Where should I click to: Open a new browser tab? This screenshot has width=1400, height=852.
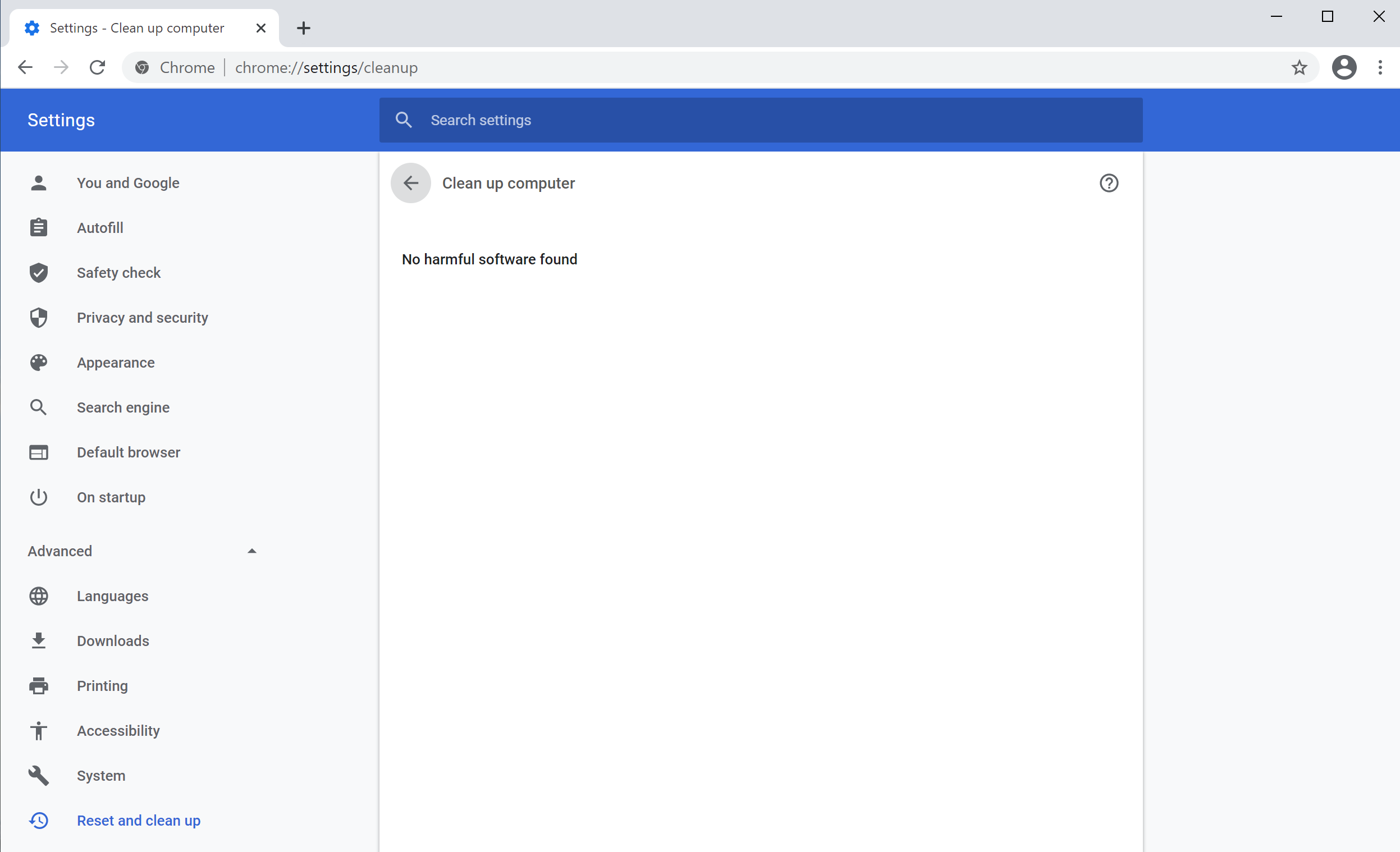304,28
